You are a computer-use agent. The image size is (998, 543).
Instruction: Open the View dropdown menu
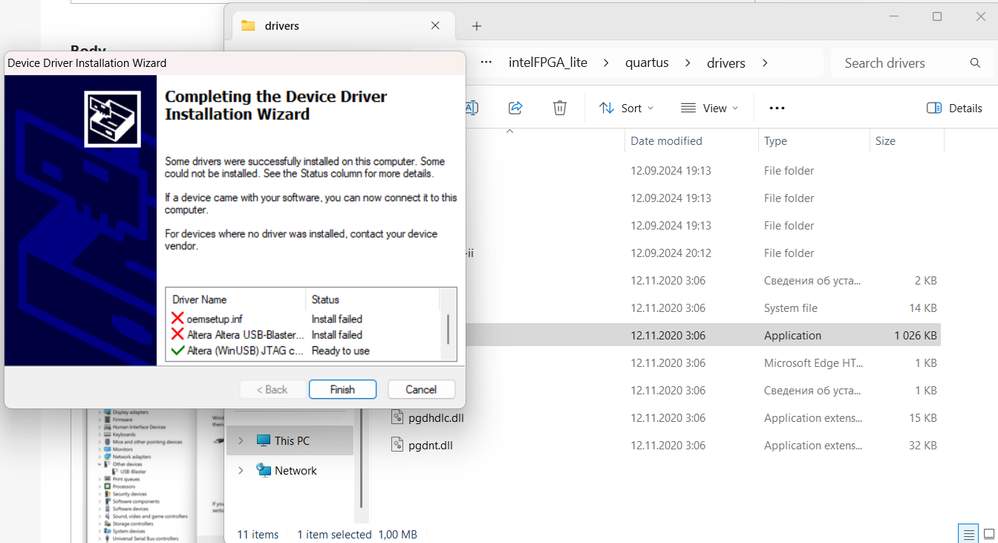click(x=709, y=108)
